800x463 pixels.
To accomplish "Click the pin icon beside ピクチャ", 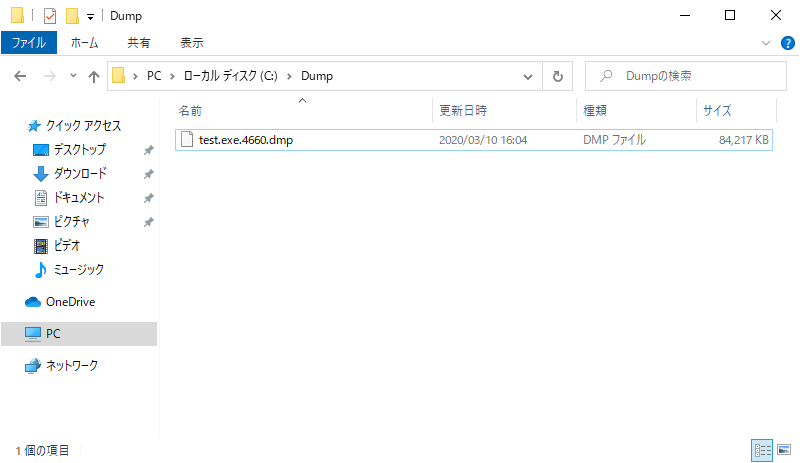I will click(148, 222).
